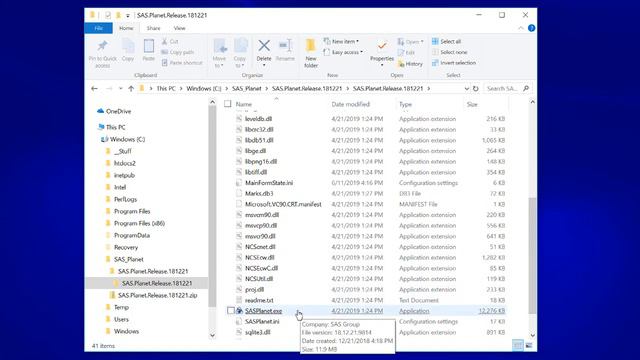640x360 pixels.
Task: Select Program Files (x86) folder in tree
Action: click(139, 223)
